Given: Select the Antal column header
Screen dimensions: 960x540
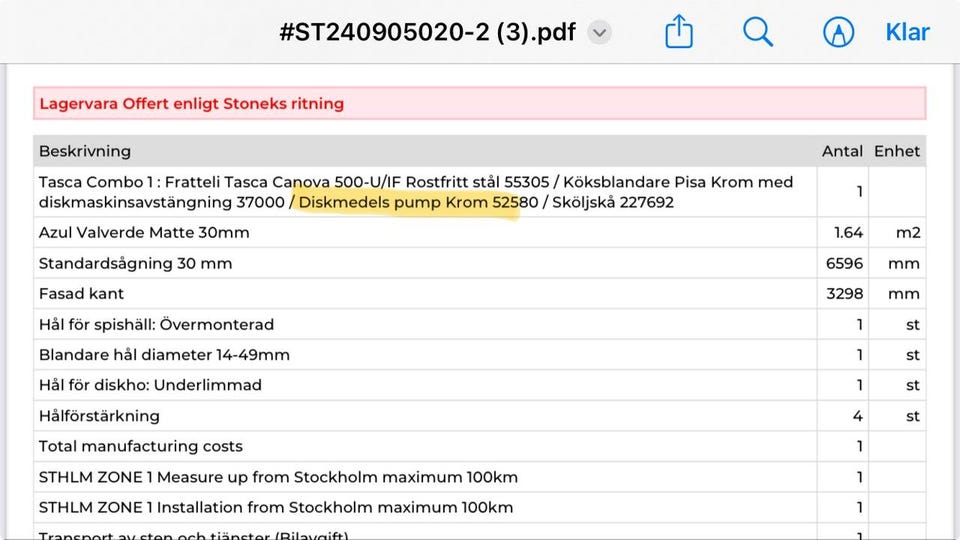Looking at the screenshot, I should (842, 151).
